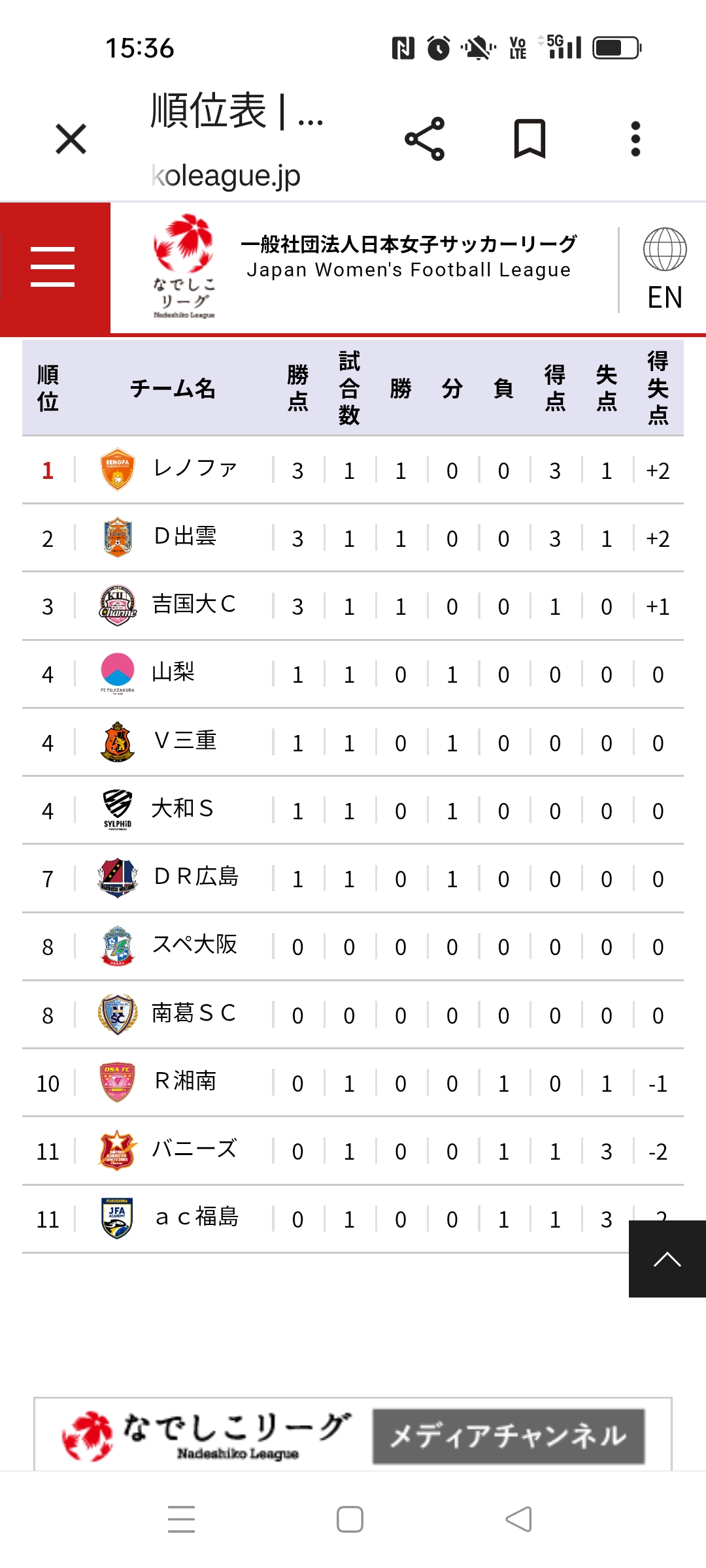Viewport: 706px width, 1568px height.
Task: Tap the Sylphid team logo
Action: click(118, 809)
